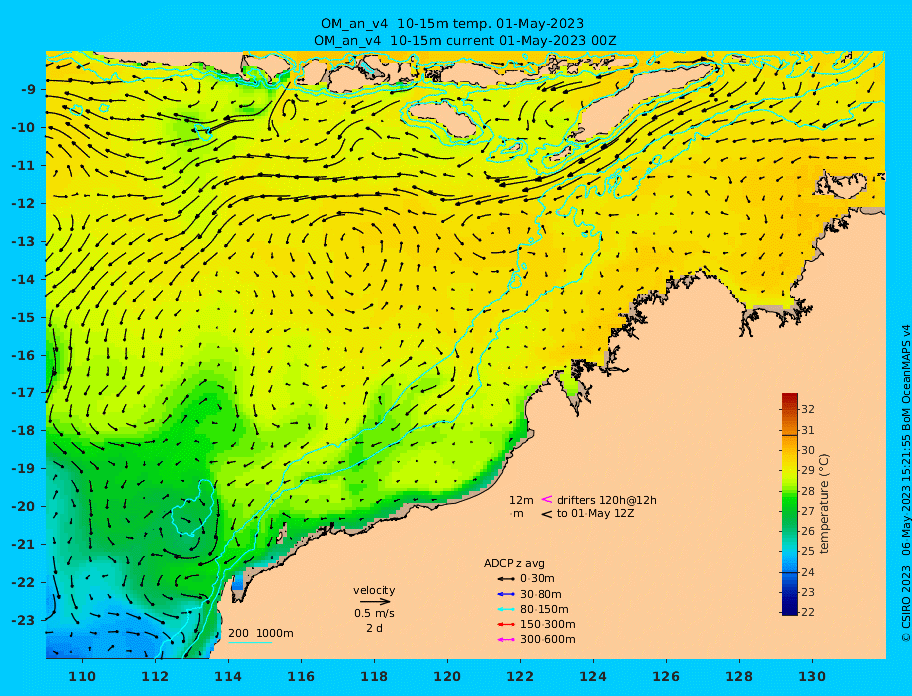Click the longitude axis label '114'

[228, 676]
